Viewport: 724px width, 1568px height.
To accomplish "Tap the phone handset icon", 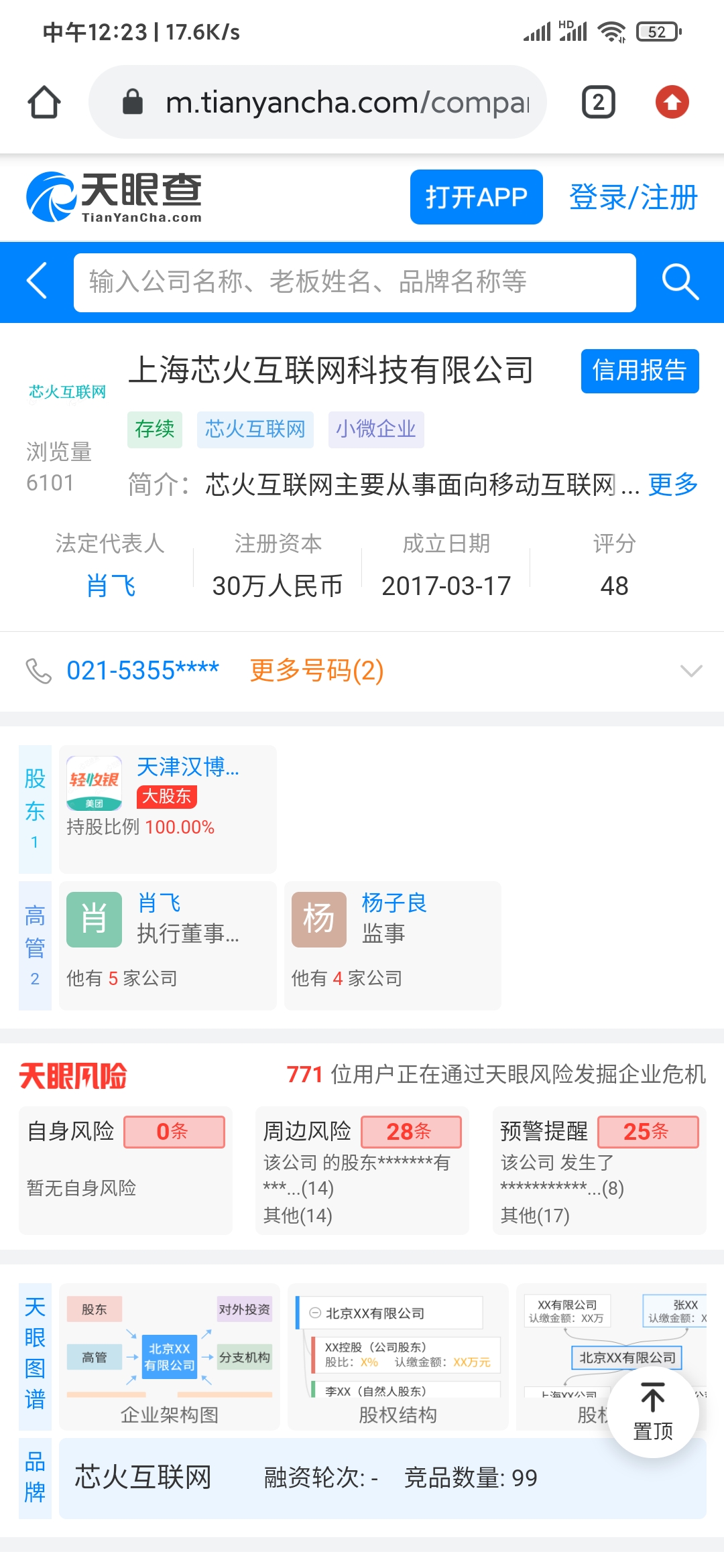I will pos(39,671).
